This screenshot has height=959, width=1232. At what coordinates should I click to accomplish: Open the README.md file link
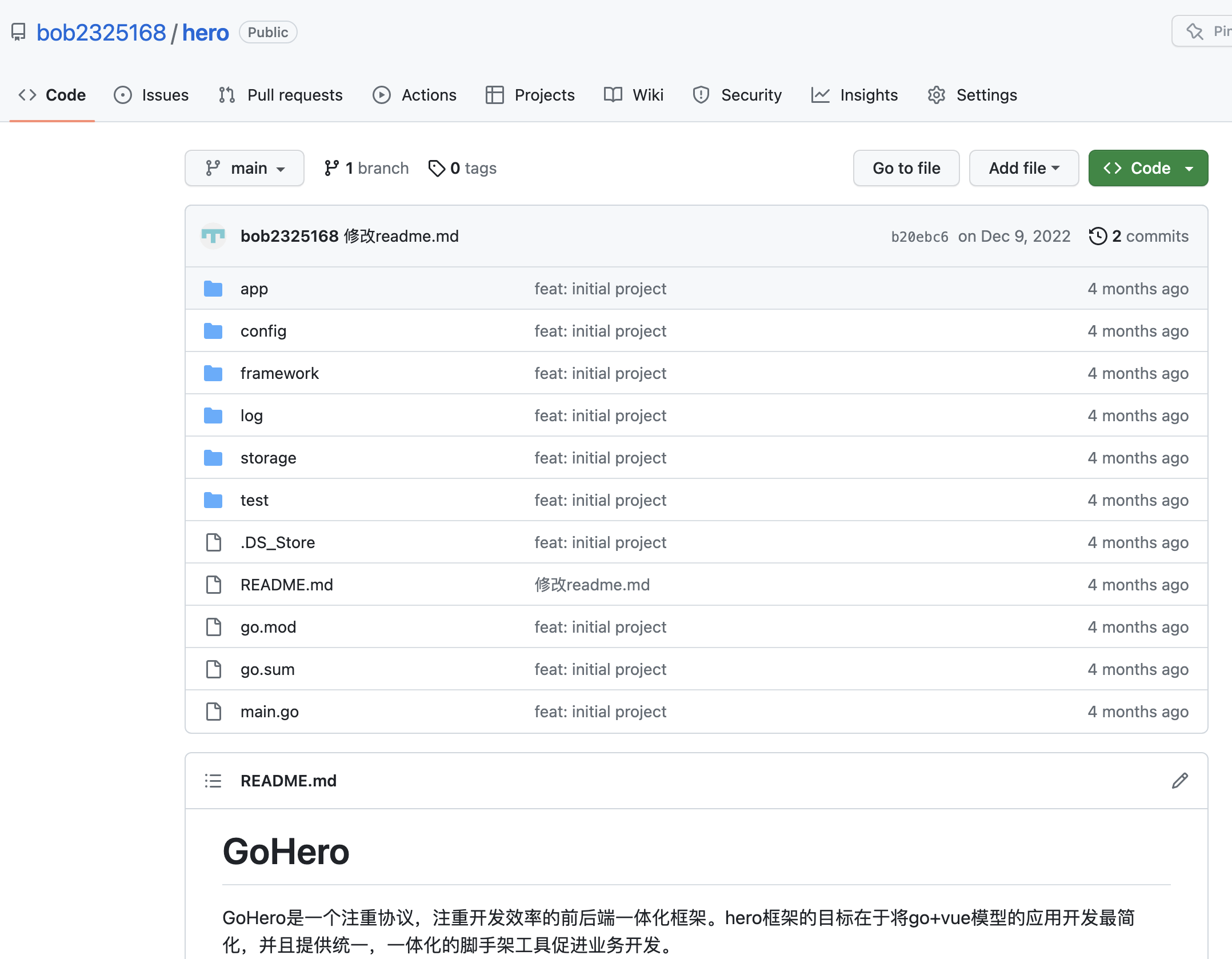point(286,584)
